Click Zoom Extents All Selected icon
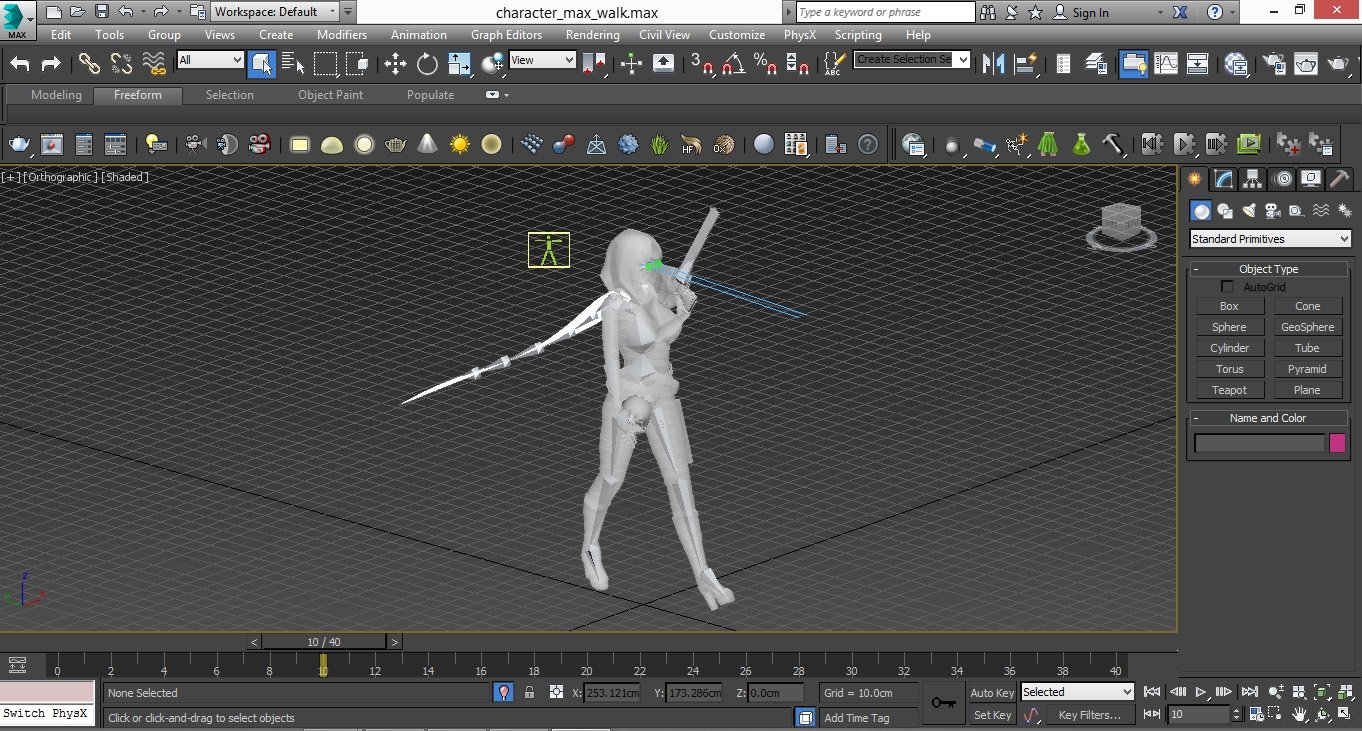Image resolution: width=1362 pixels, height=731 pixels. point(1346,692)
